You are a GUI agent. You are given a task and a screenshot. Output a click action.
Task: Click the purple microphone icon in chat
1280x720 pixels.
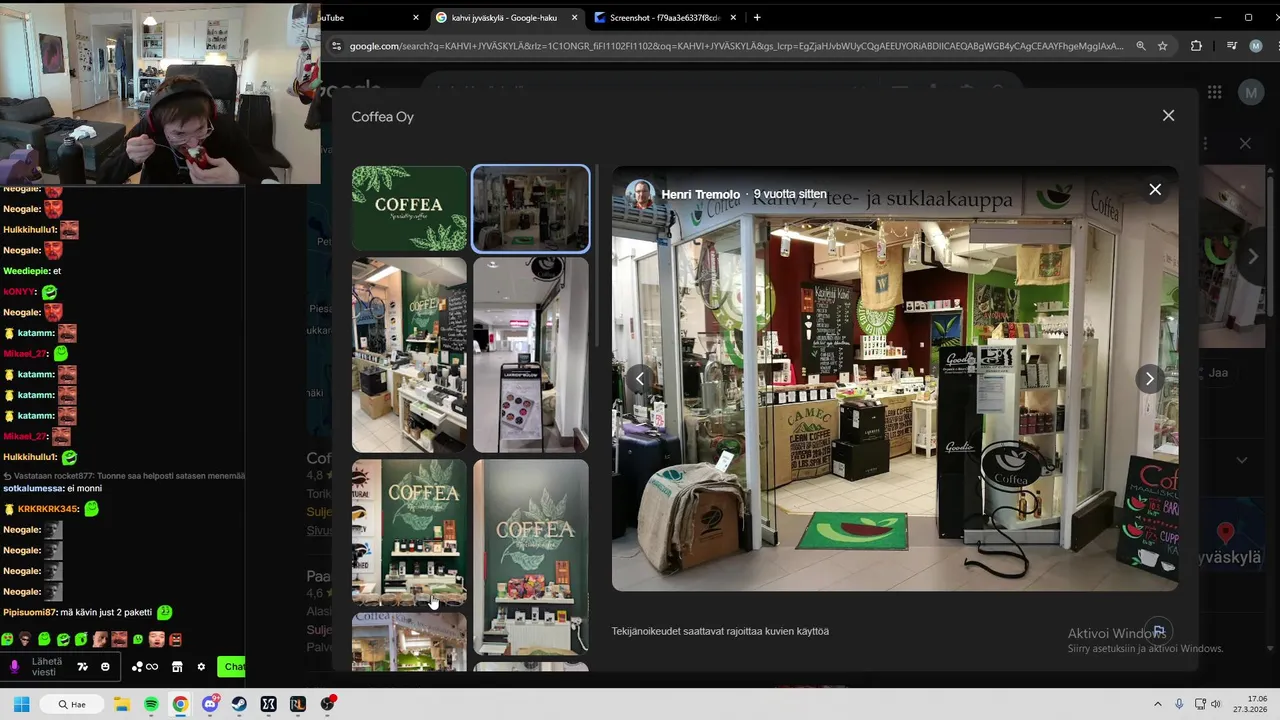pos(14,667)
